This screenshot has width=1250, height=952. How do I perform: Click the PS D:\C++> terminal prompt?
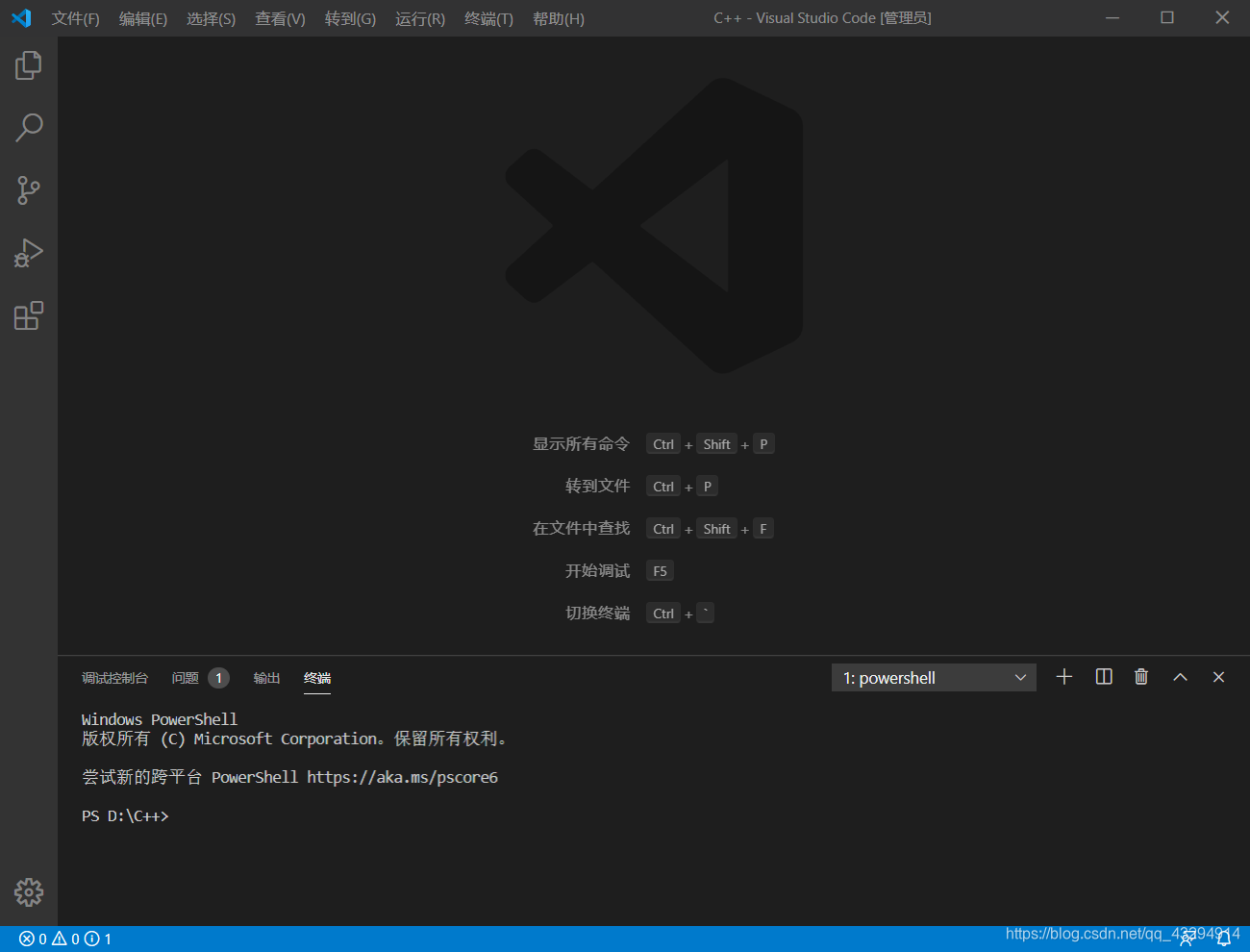pyautogui.click(x=125, y=815)
